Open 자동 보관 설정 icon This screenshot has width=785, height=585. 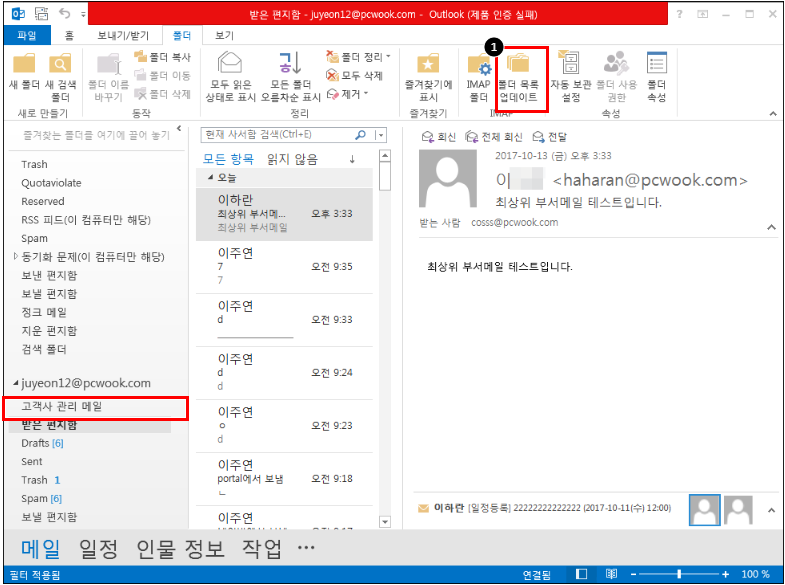tap(570, 64)
